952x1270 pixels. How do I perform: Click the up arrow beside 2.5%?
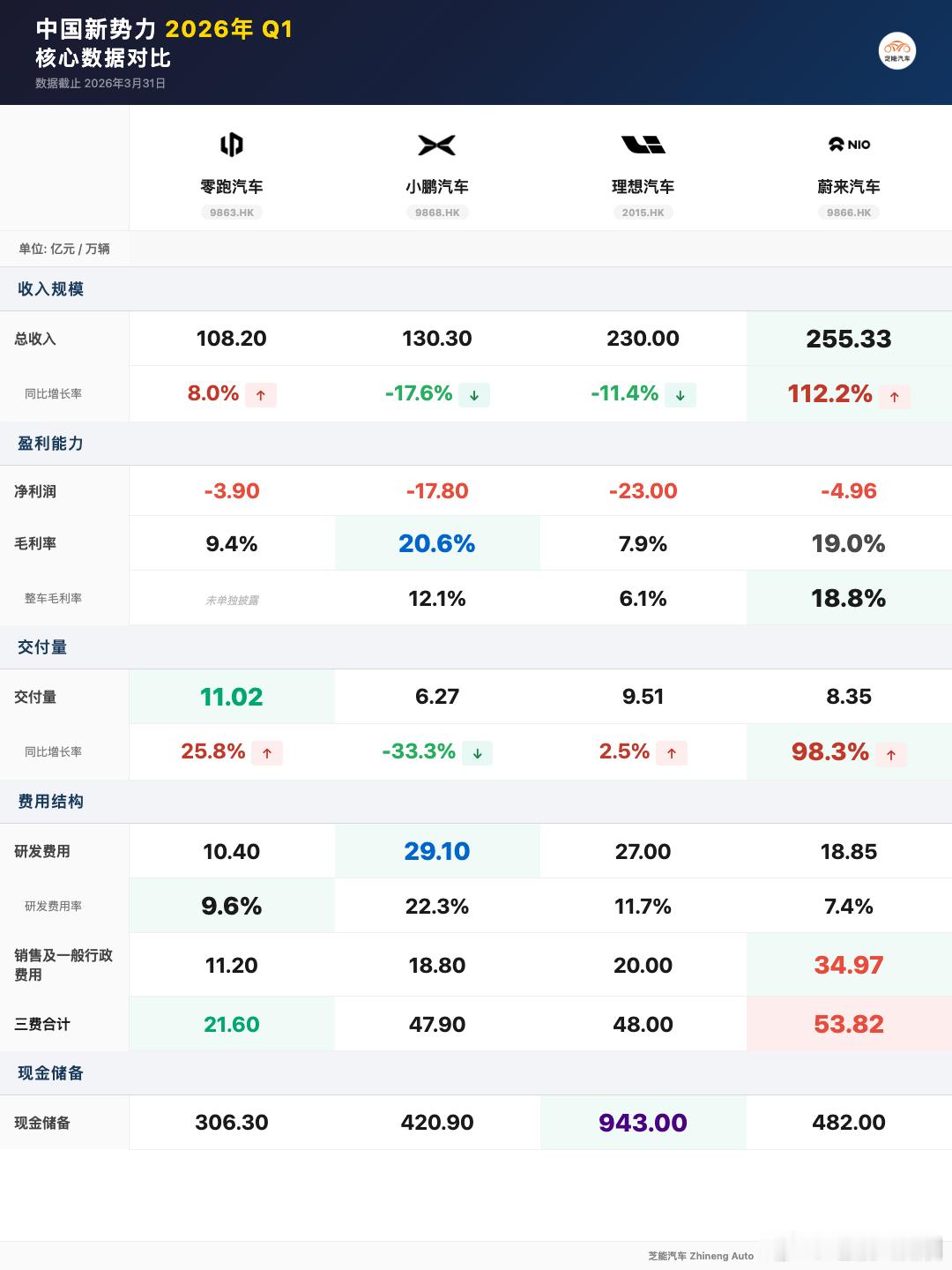click(672, 753)
